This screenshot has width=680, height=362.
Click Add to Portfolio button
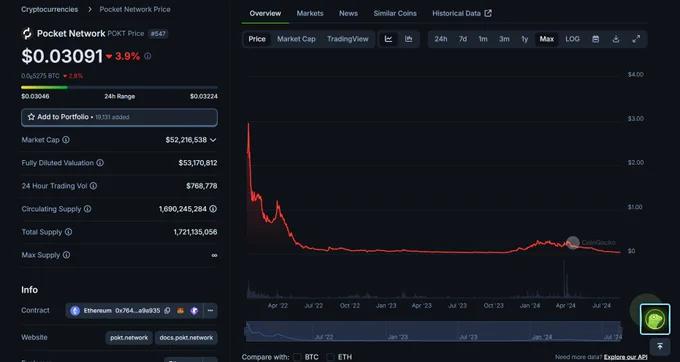[119, 117]
